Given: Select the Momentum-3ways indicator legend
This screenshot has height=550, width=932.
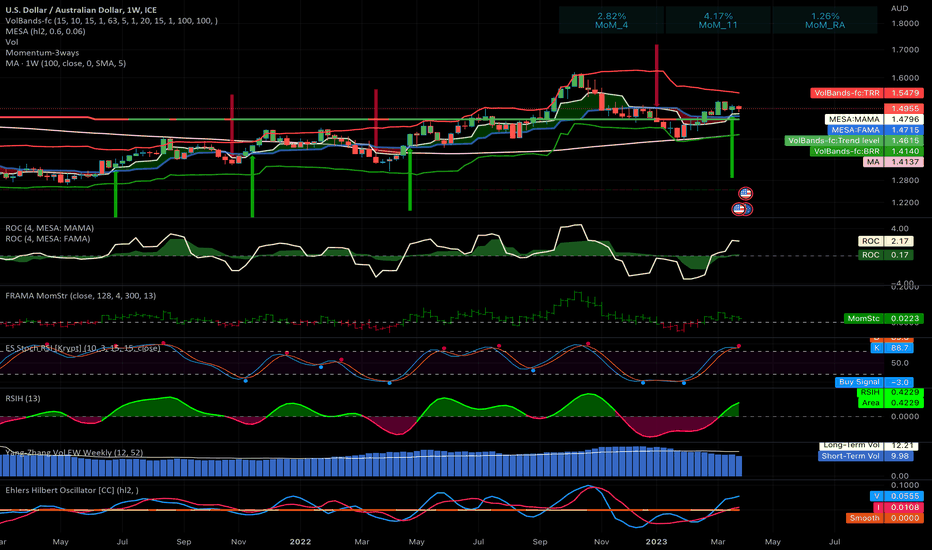Looking at the screenshot, I should click(42, 53).
